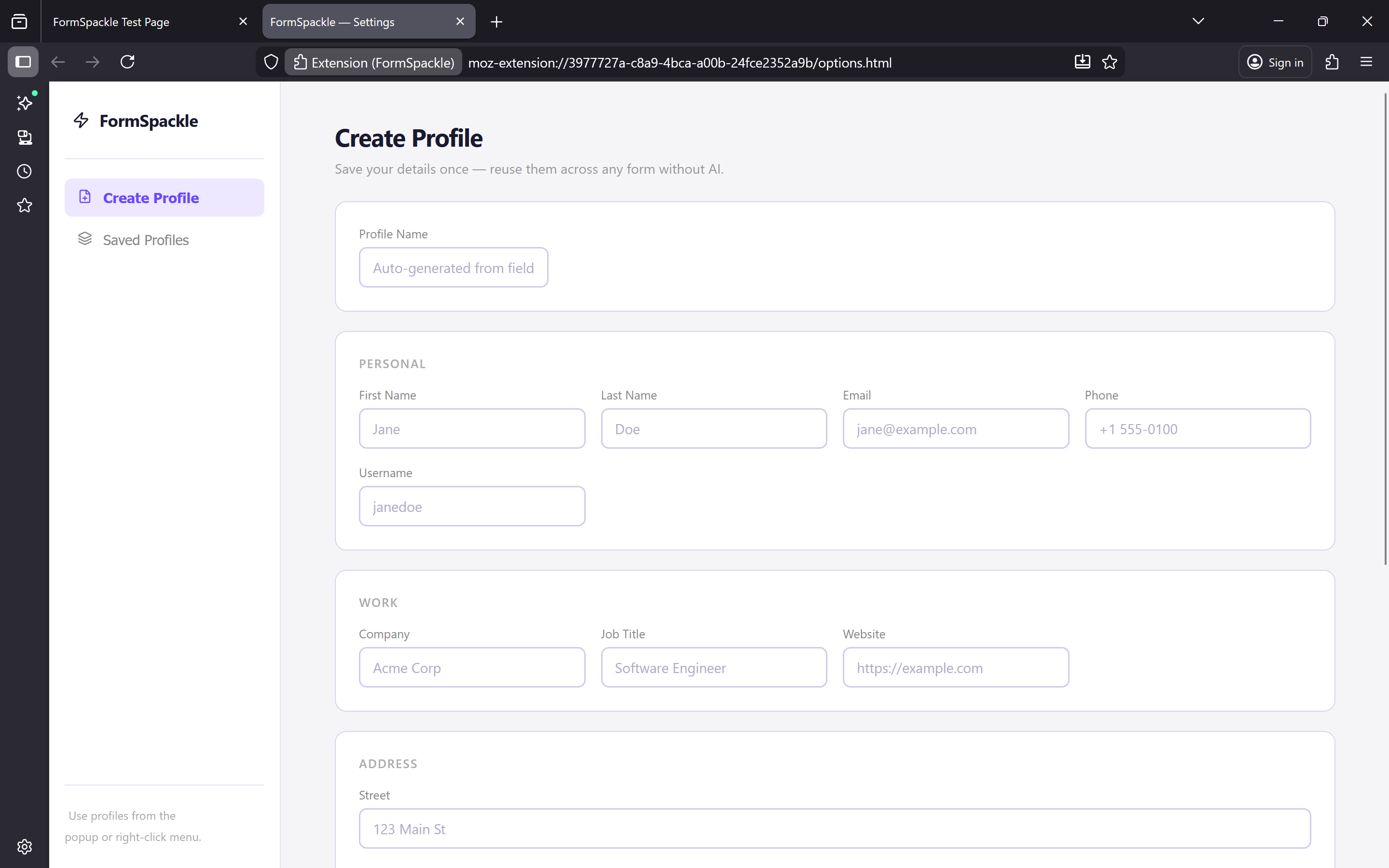The width and height of the screenshot is (1389, 868).
Task: Click the WORK section heading
Action: click(x=378, y=603)
